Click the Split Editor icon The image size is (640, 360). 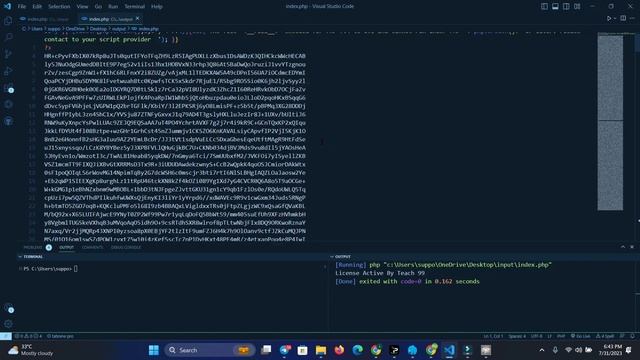(x=623, y=18)
